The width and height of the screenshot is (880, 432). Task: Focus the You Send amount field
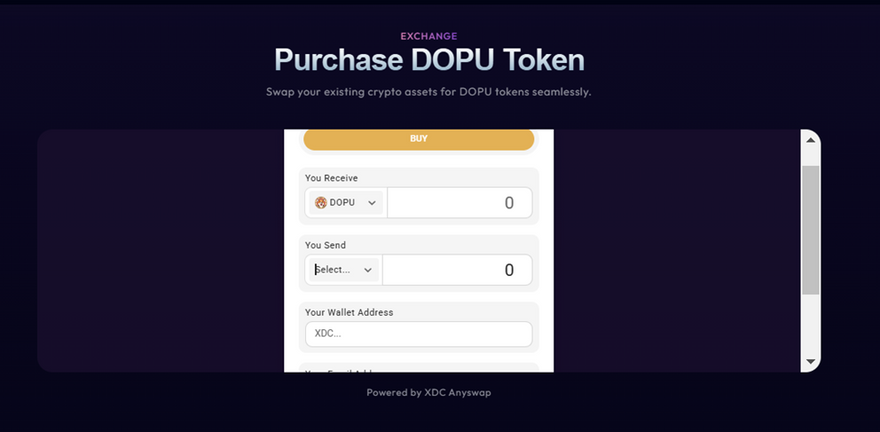point(457,270)
